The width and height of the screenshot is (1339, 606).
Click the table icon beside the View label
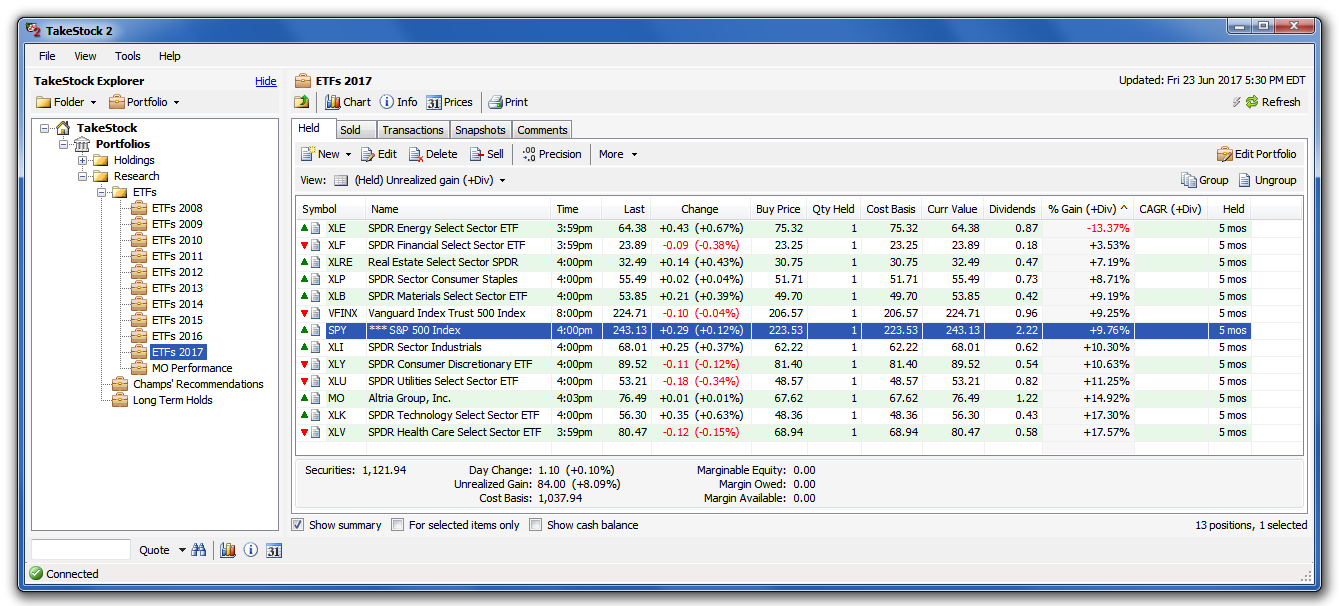pyautogui.click(x=341, y=180)
